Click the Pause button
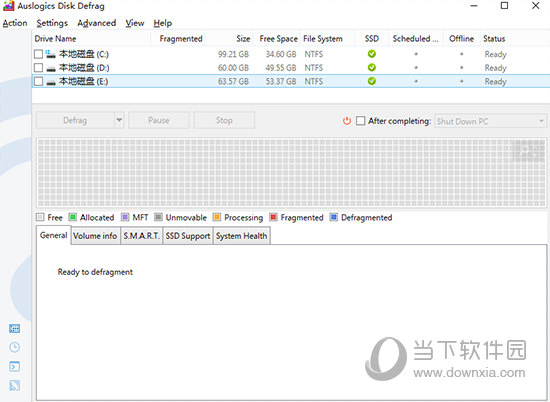This screenshot has height=402, width=550. click(159, 120)
